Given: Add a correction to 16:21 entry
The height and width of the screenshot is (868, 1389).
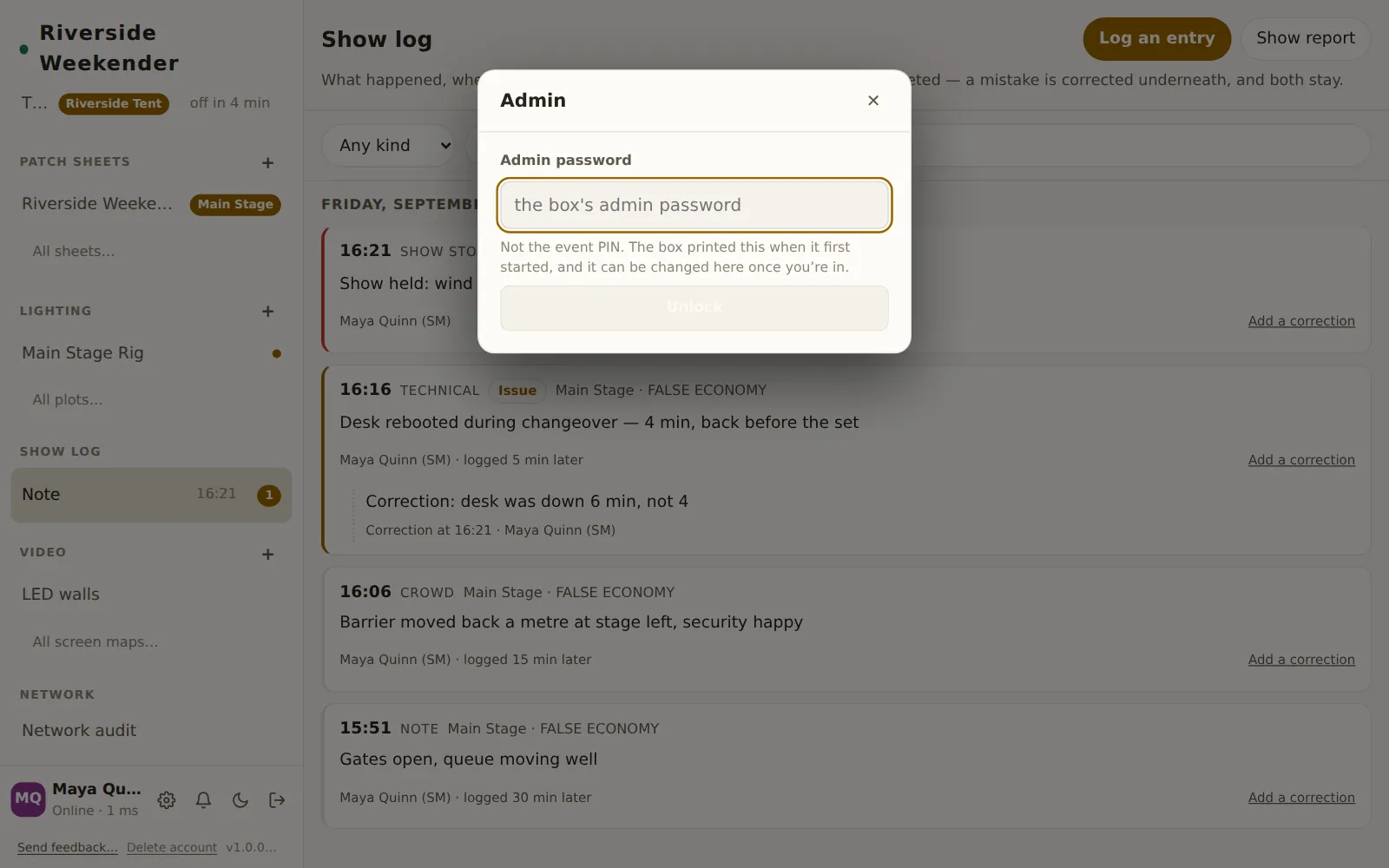Looking at the screenshot, I should (x=1301, y=321).
